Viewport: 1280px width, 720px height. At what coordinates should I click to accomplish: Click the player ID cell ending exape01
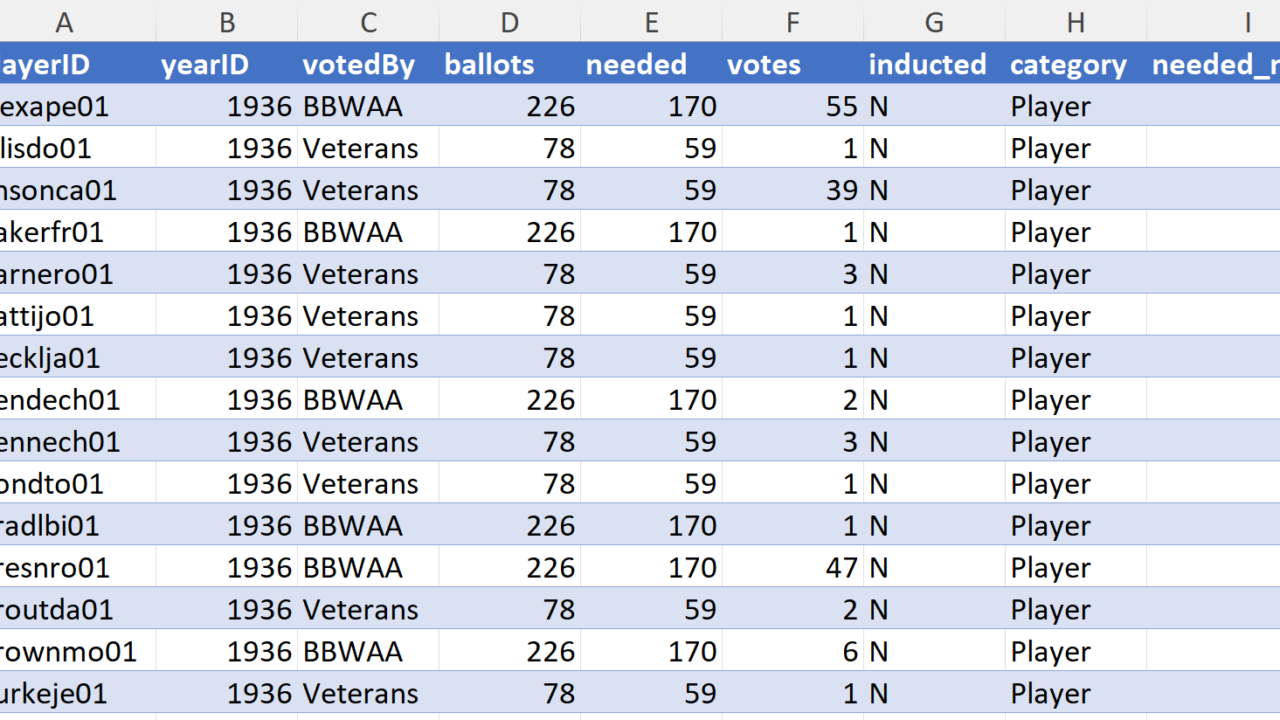[x=77, y=106]
